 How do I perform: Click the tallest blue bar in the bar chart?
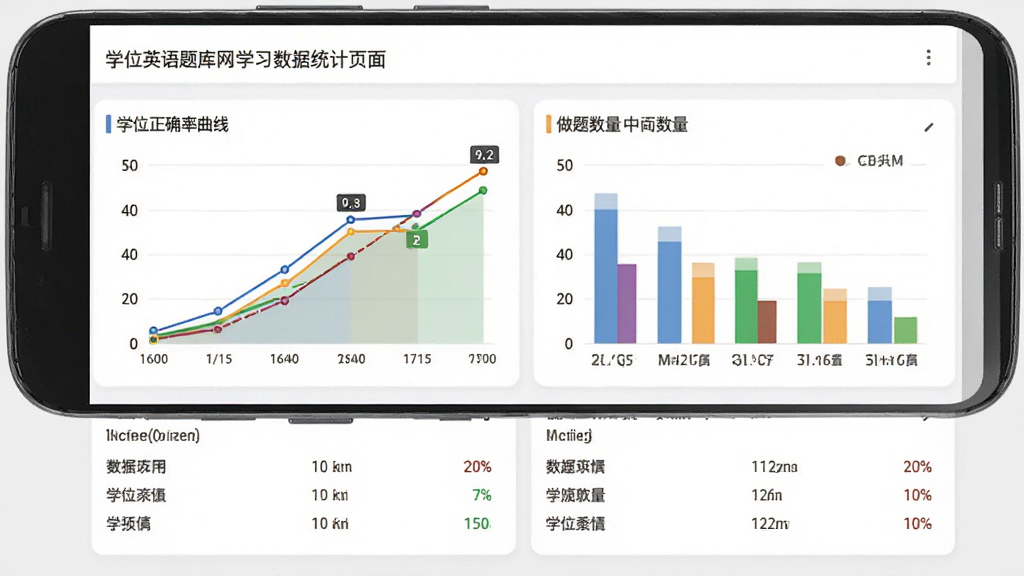pos(606,268)
